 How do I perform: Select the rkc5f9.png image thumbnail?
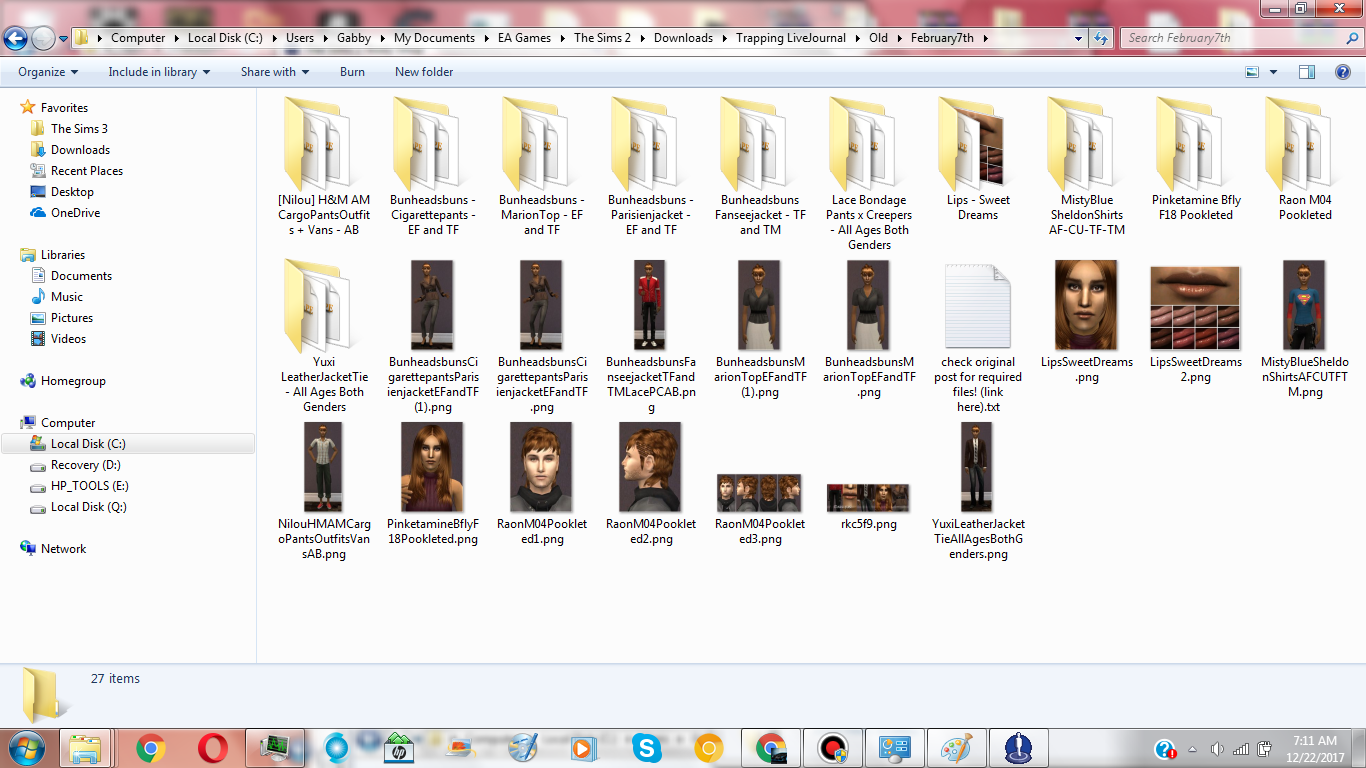tap(868, 498)
